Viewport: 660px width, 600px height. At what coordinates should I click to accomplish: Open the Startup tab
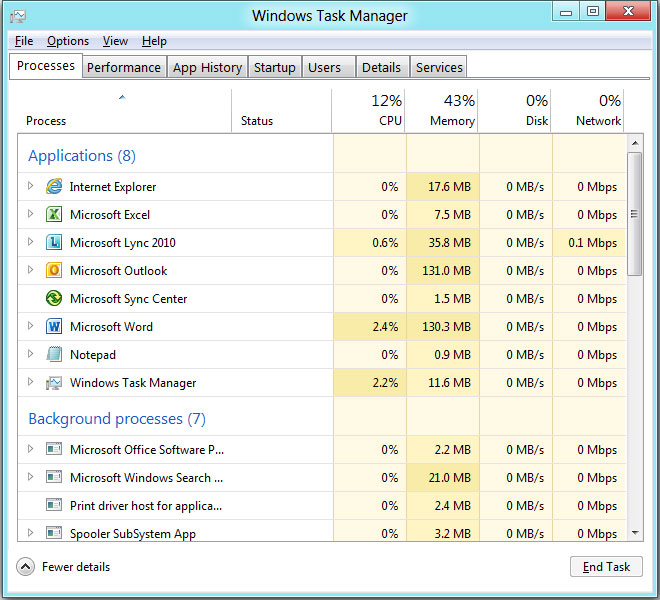click(x=274, y=67)
